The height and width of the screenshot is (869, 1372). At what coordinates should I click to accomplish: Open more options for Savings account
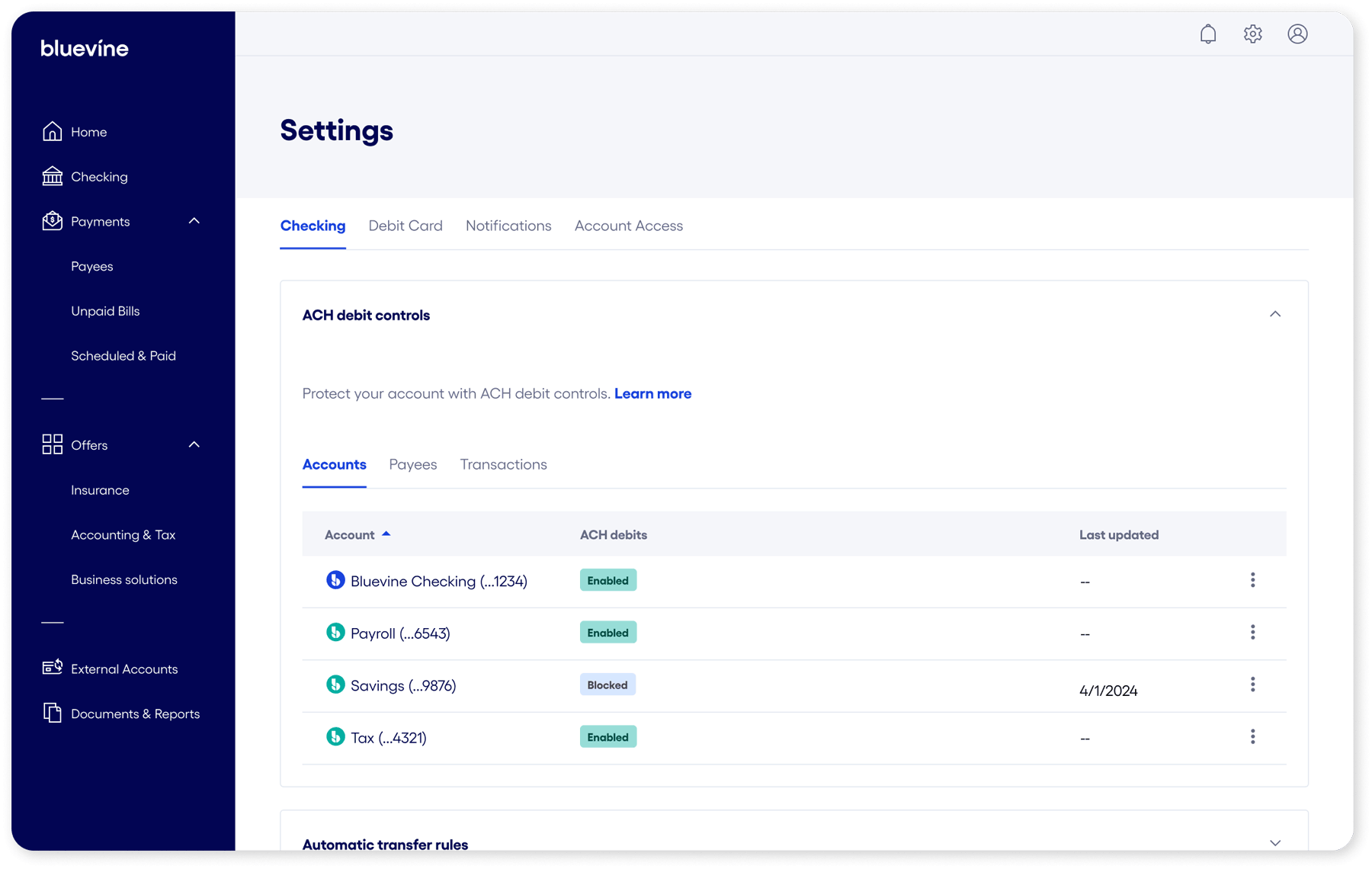pyautogui.click(x=1252, y=685)
